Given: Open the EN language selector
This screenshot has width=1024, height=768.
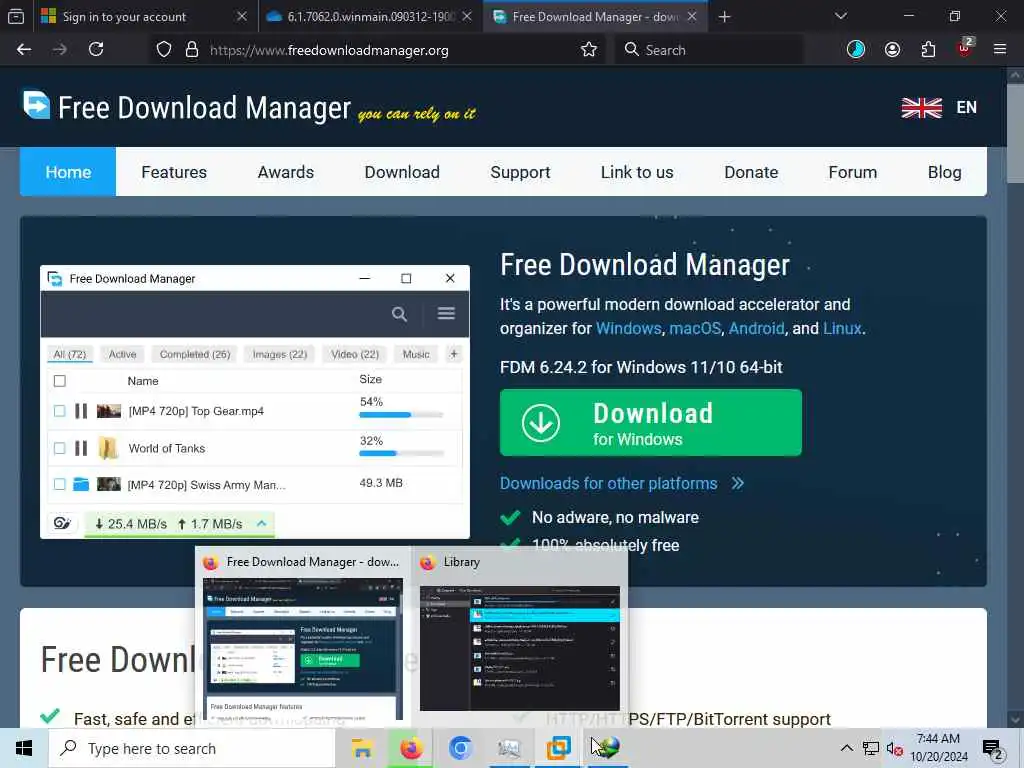Looking at the screenshot, I should click(x=967, y=108).
